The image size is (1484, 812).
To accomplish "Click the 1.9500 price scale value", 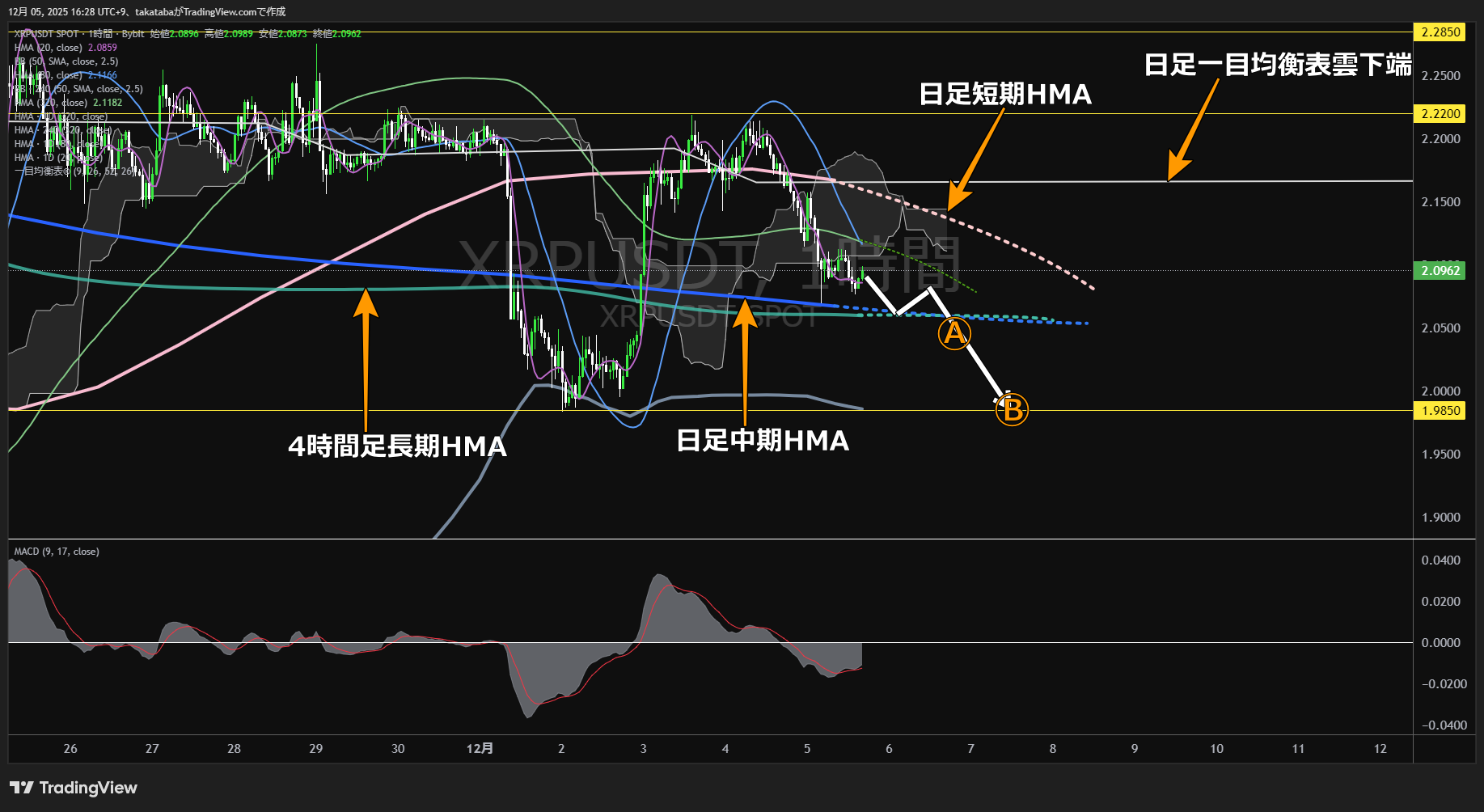I will (x=1441, y=455).
